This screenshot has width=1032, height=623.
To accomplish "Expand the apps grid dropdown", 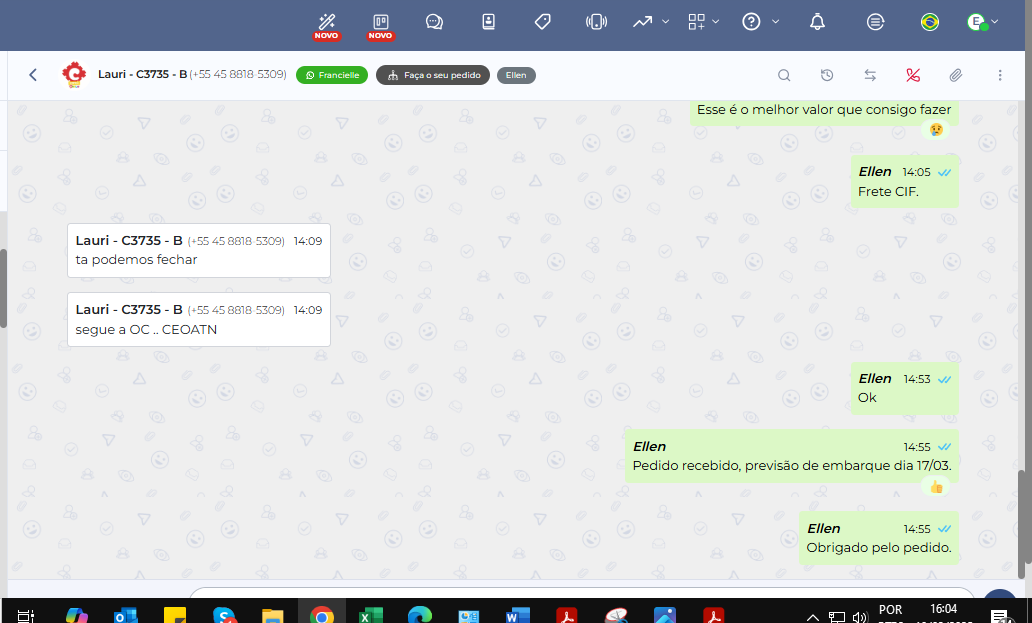I will coord(705,21).
